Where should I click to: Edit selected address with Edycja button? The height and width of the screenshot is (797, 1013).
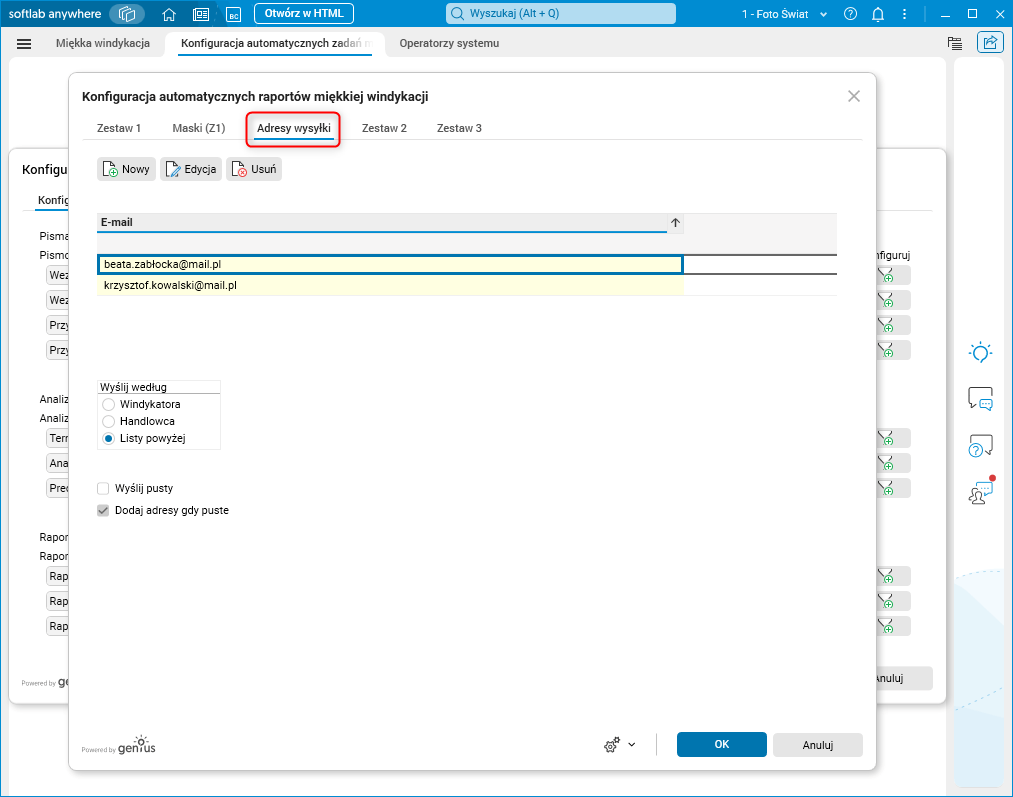[x=191, y=169]
